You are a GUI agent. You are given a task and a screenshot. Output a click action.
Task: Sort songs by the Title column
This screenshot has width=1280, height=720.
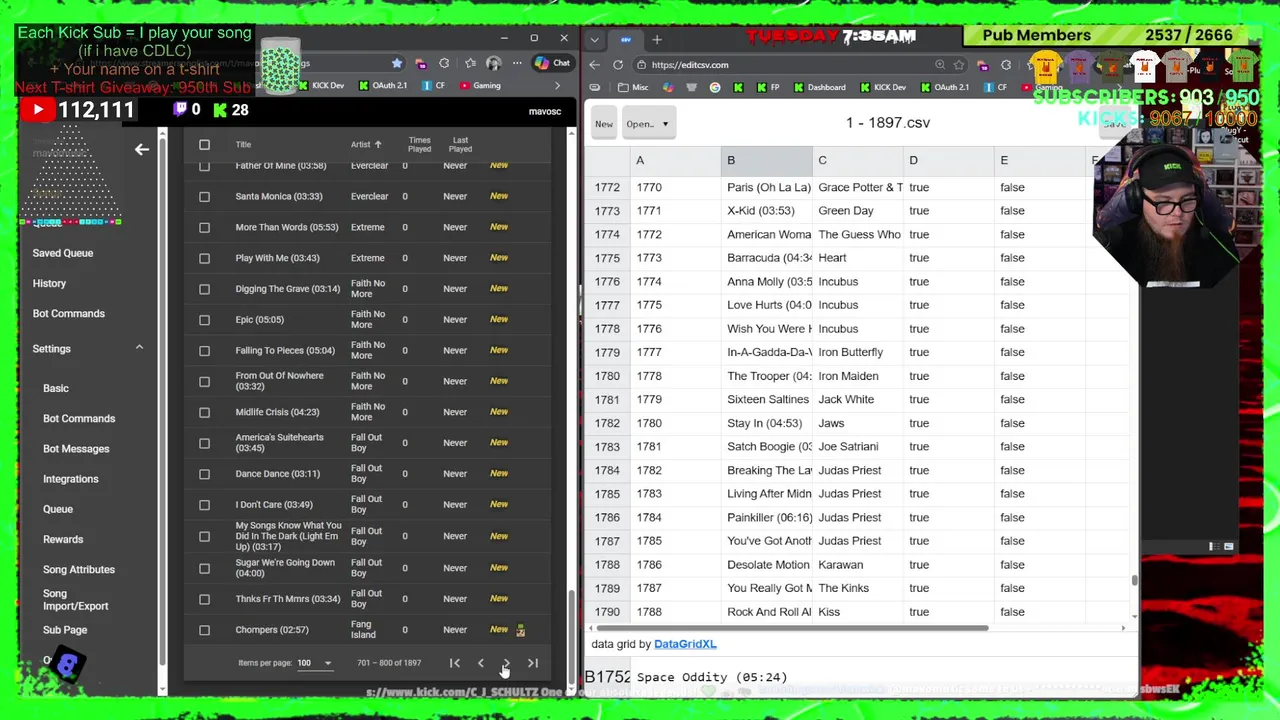(243, 145)
